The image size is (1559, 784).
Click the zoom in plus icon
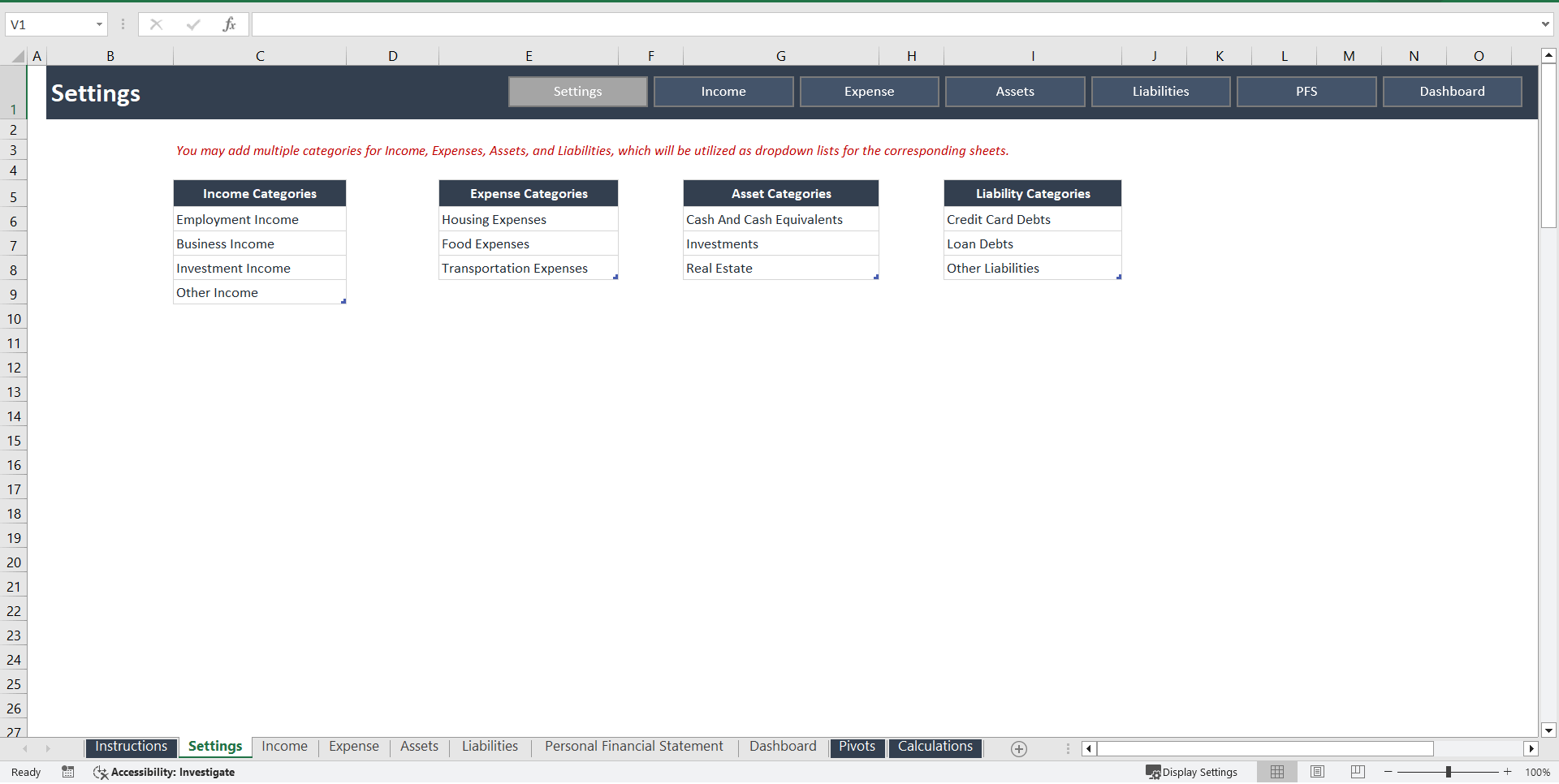point(1508,772)
